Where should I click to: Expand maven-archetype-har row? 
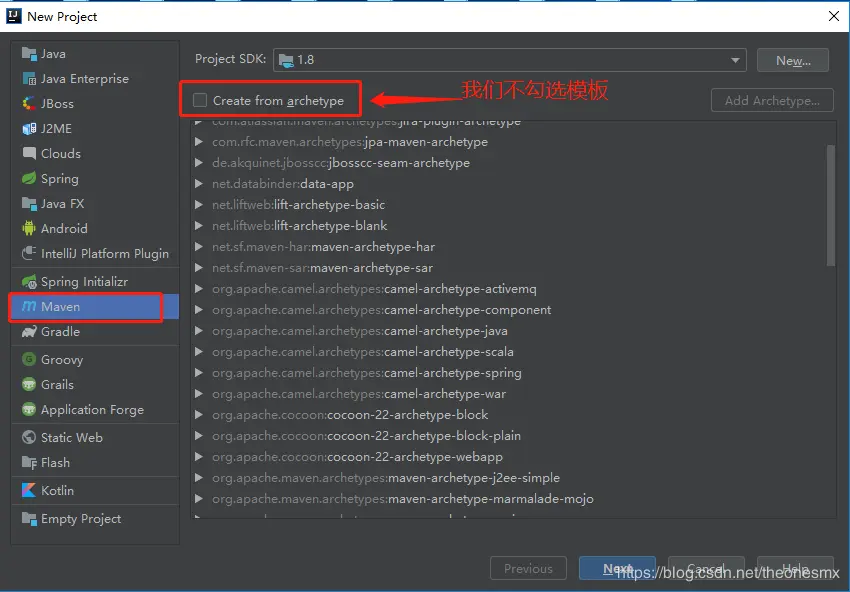point(199,247)
